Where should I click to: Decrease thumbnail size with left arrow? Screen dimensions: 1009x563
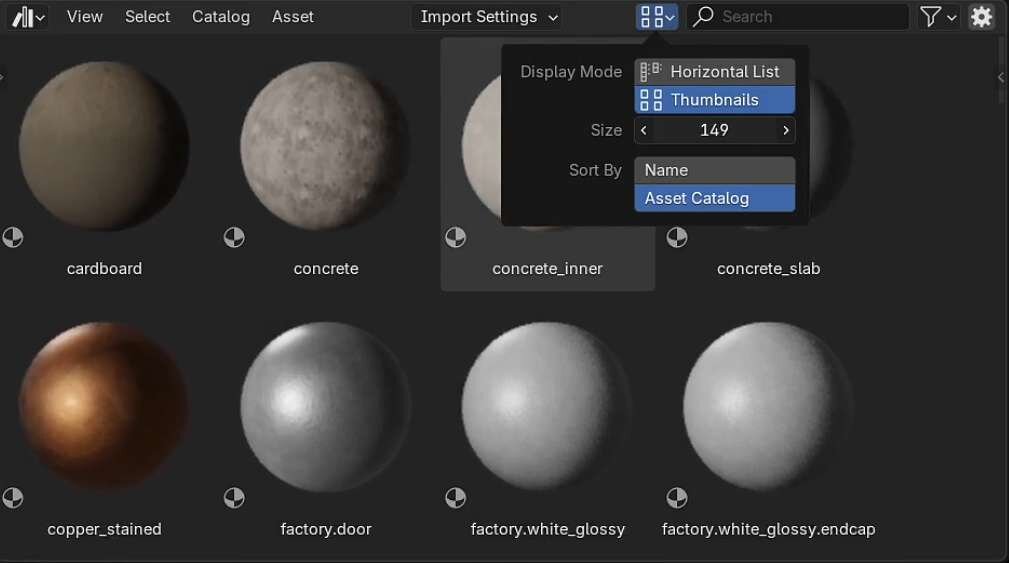[x=643, y=130]
